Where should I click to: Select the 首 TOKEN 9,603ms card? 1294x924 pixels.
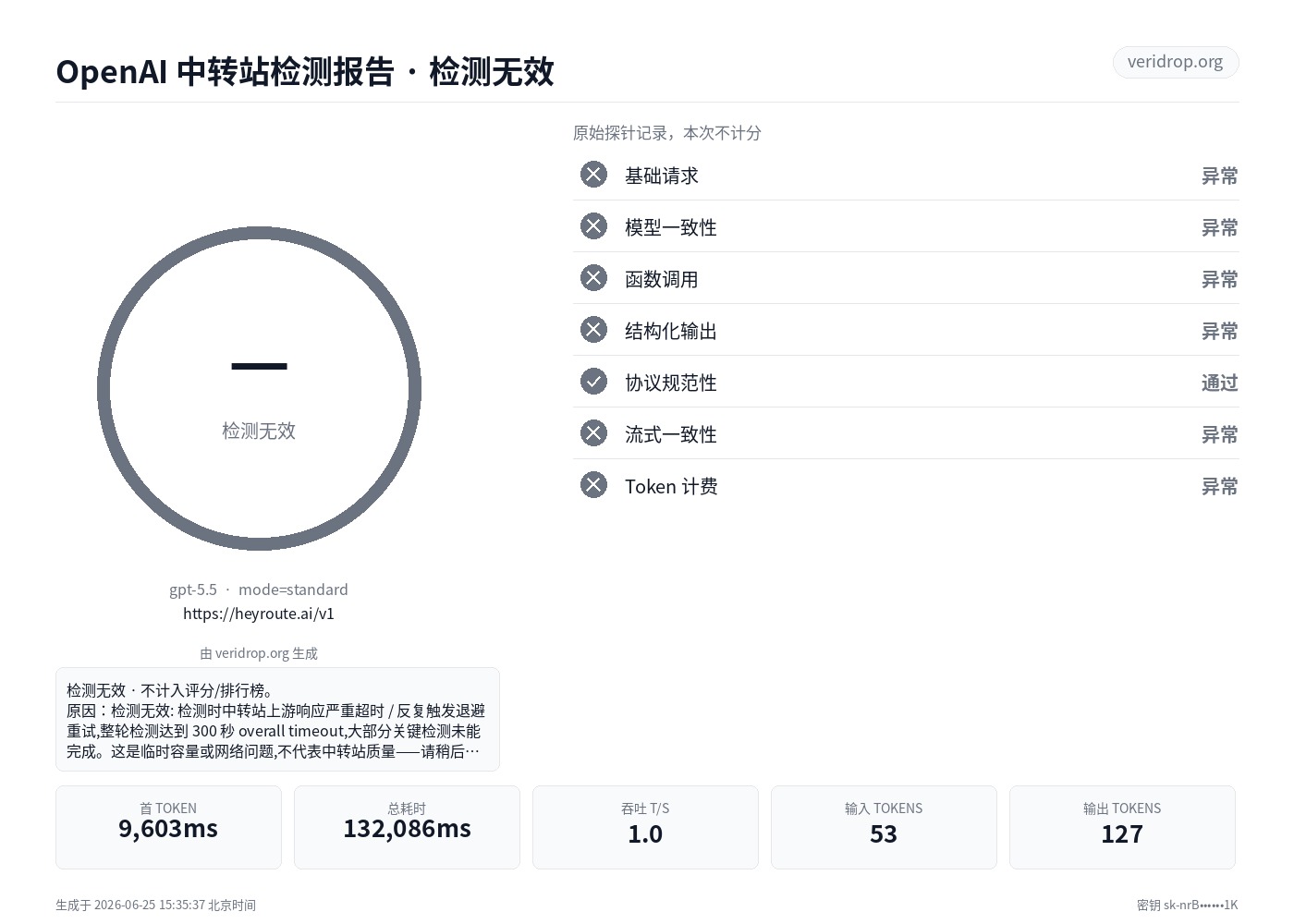[x=168, y=827]
